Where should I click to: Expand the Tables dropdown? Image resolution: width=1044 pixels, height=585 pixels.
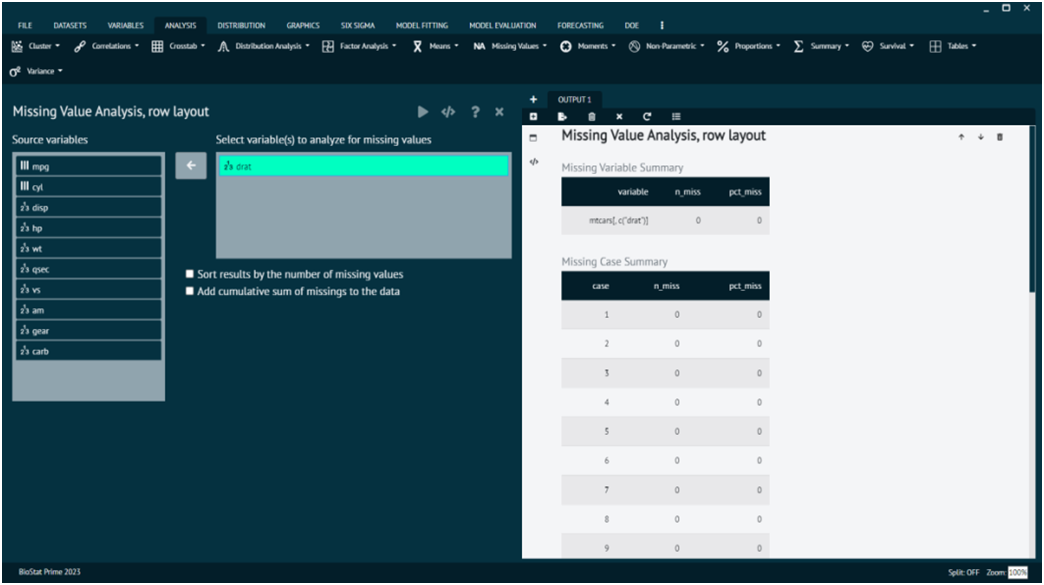point(953,46)
